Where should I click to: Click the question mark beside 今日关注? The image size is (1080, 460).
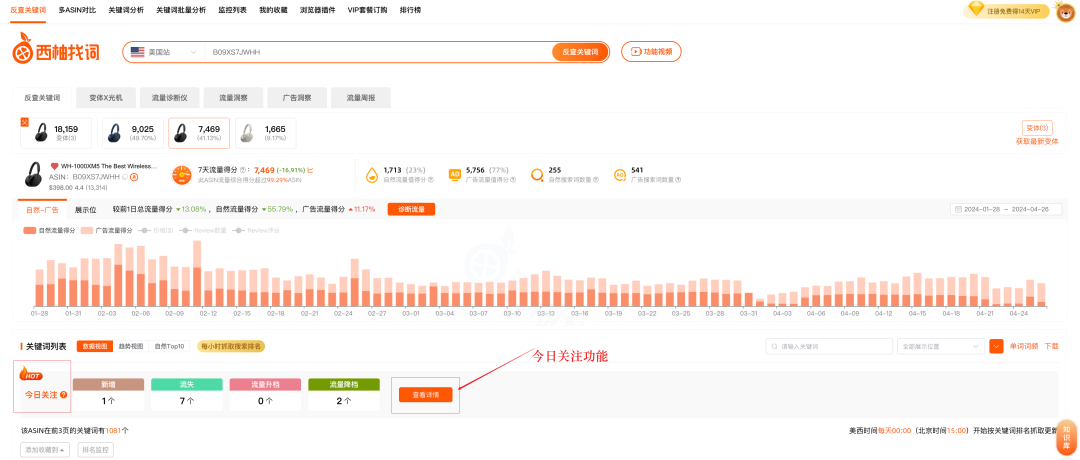click(63, 395)
